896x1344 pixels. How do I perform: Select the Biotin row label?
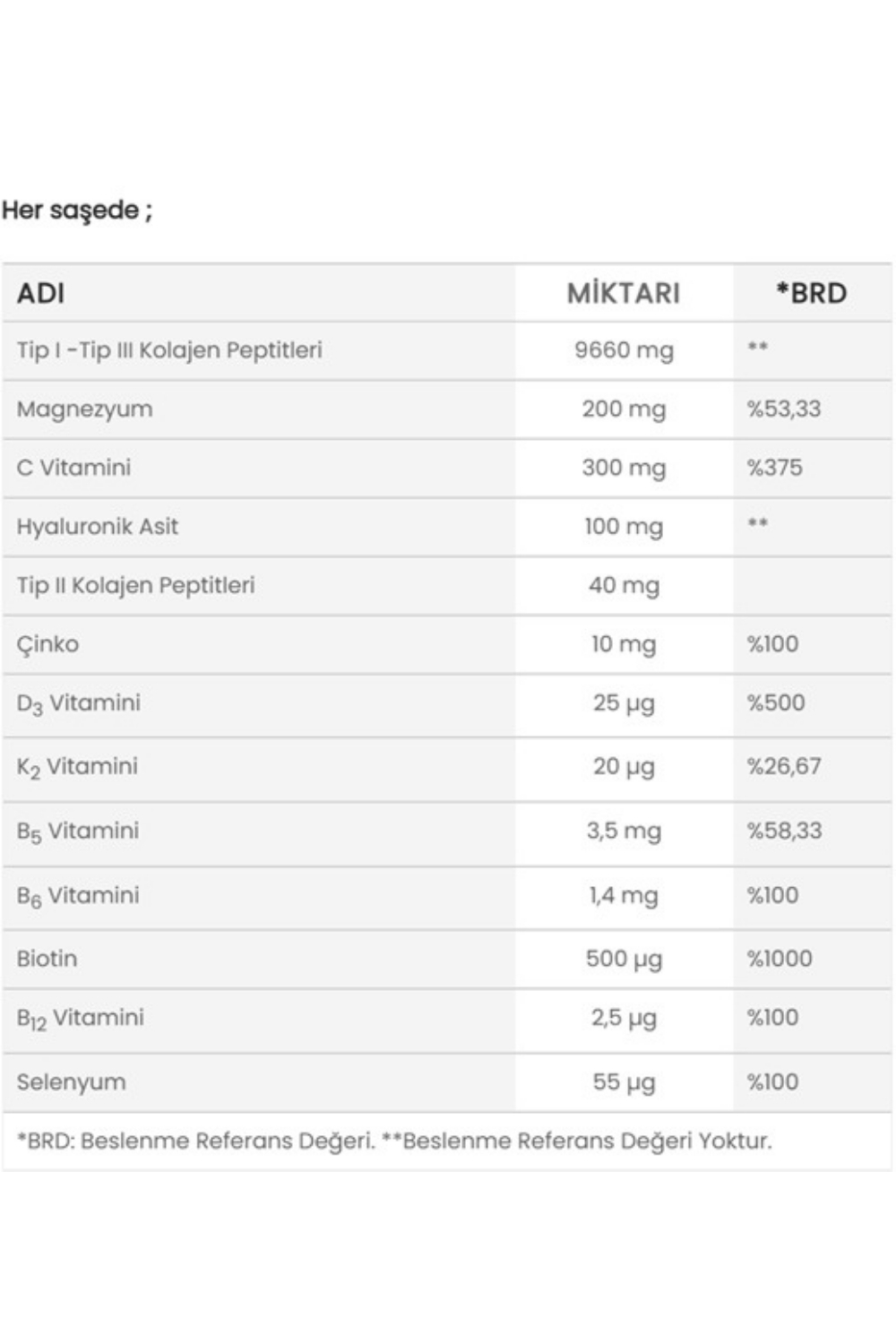tap(47, 959)
